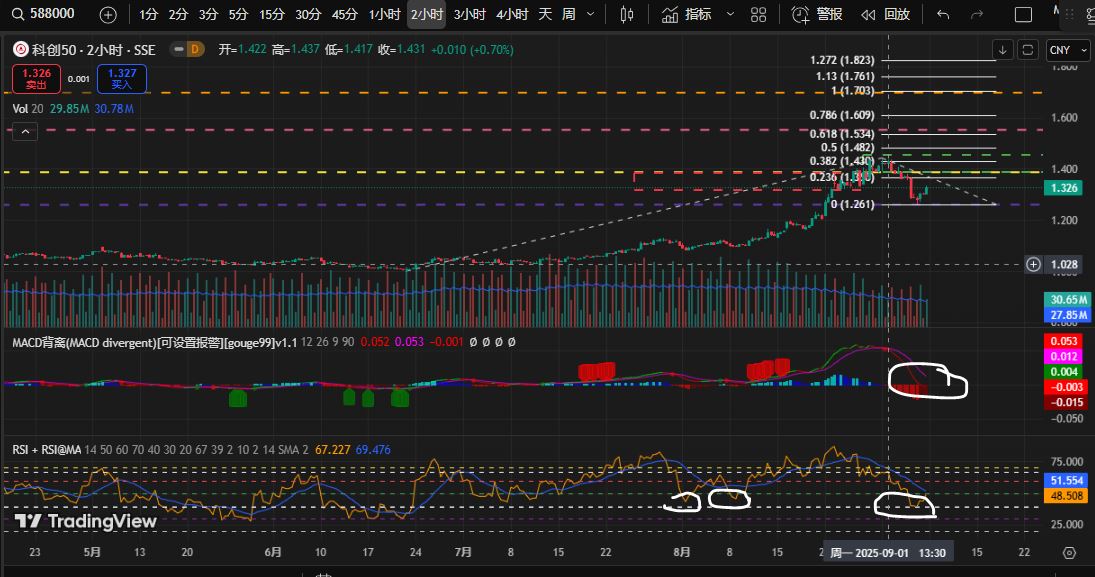
Task: Open the layout grid templates icon
Action: point(759,15)
